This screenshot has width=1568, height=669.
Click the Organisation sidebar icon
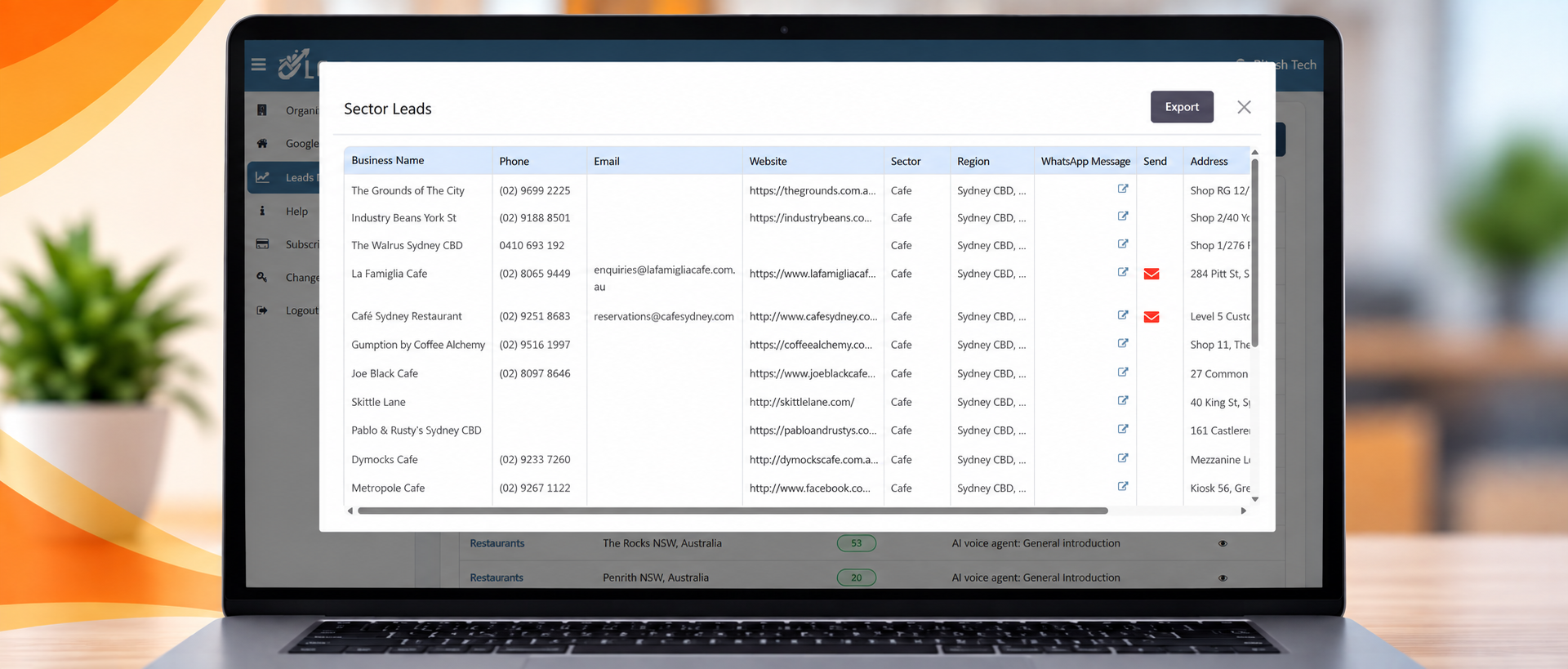262,110
